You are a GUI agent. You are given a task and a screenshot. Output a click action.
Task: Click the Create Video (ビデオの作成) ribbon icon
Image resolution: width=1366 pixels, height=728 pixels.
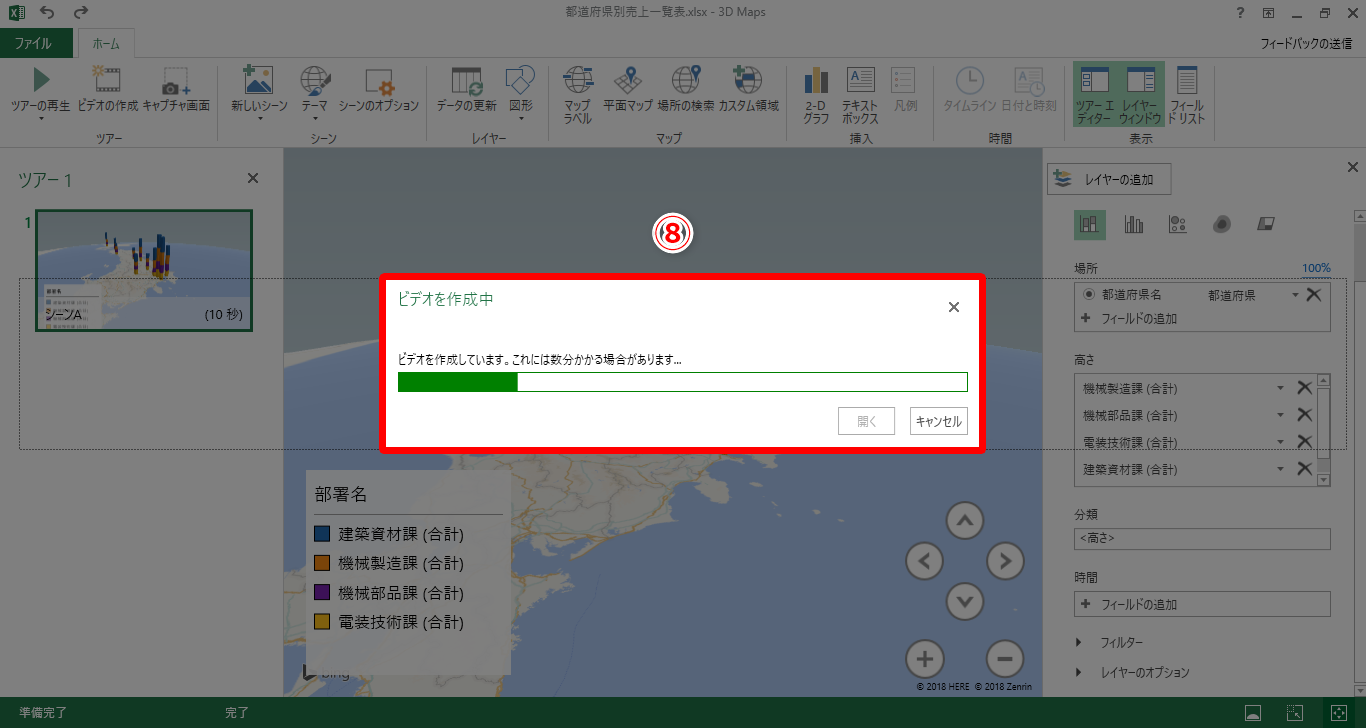tap(107, 80)
